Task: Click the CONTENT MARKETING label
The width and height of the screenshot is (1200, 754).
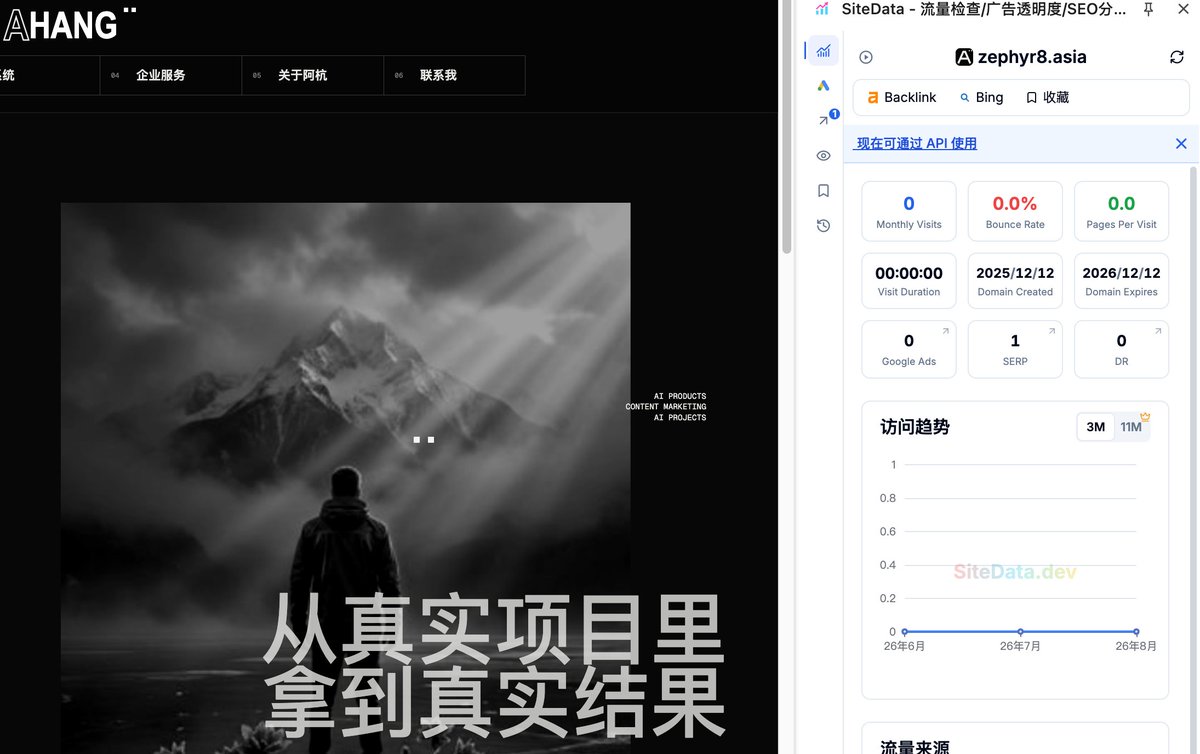Action: pos(666,407)
